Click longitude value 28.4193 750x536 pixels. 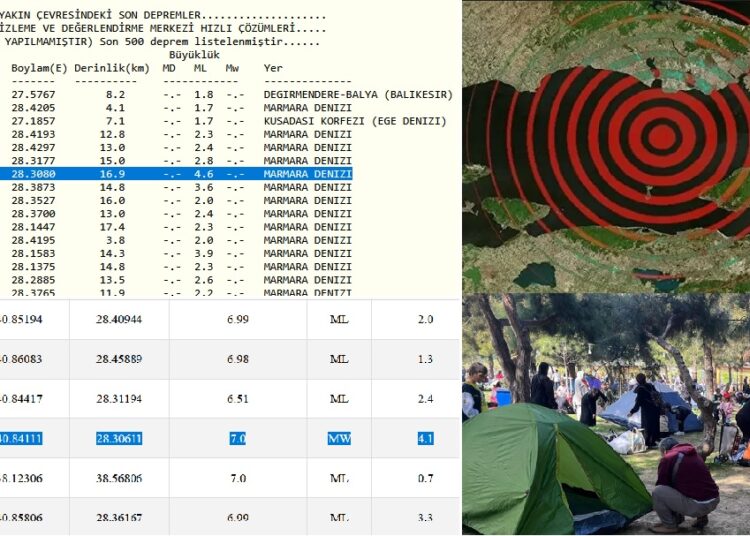(x=33, y=134)
